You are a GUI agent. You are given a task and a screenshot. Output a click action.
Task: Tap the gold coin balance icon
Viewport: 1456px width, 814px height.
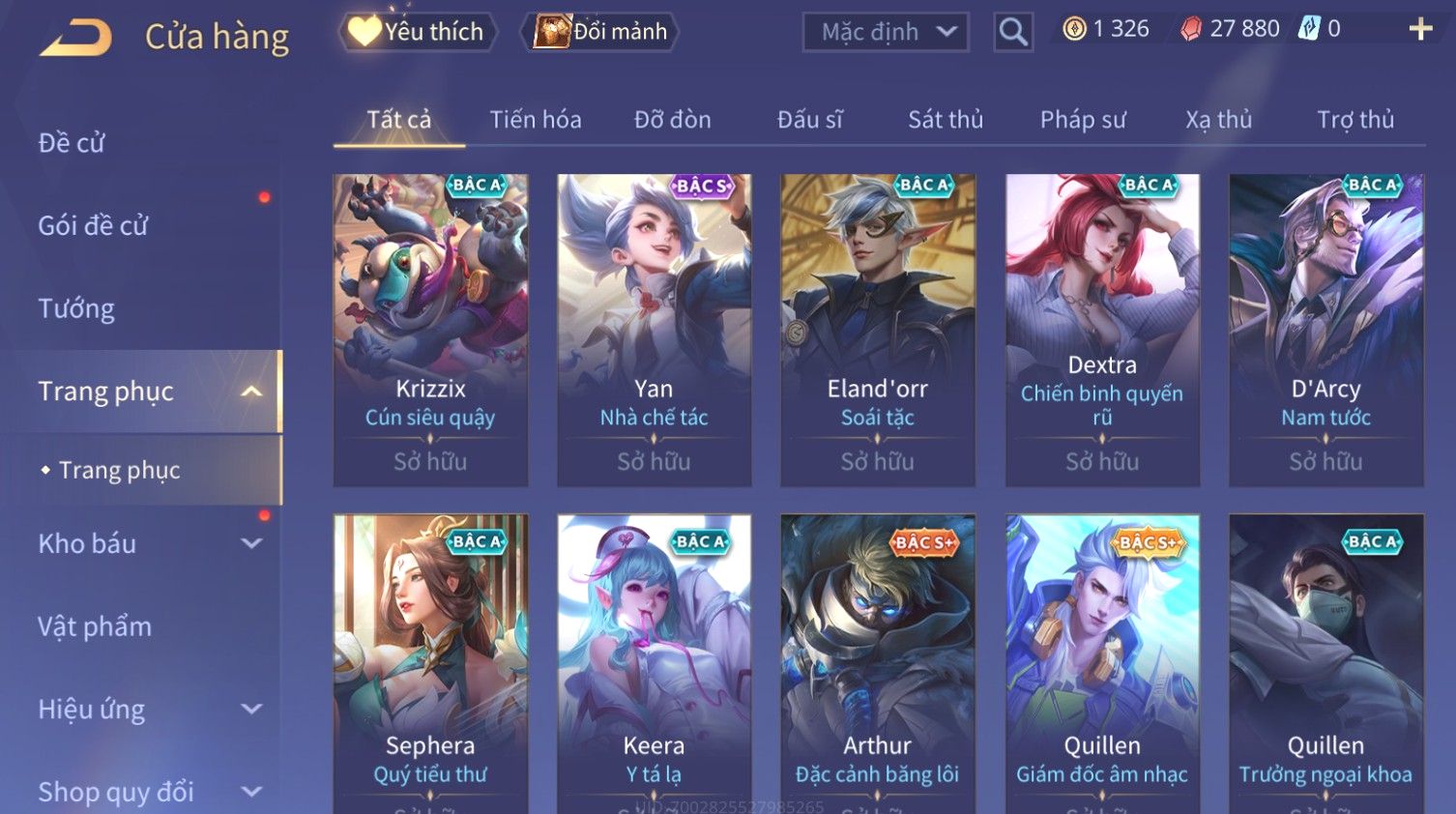[x=1074, y=29]
